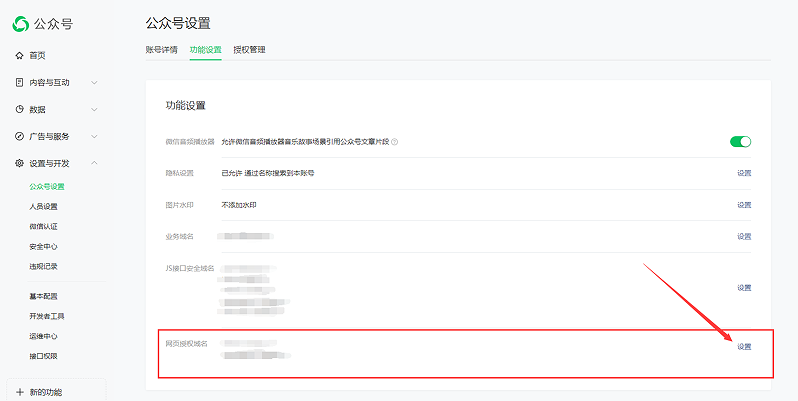Click the 公众号 green logo icon
Image resolution: width=798 pixels, height=401 pixels.
point(21,24)
